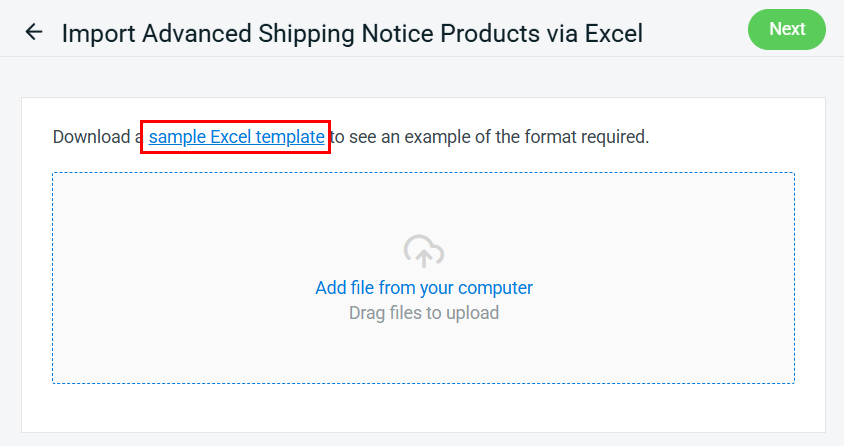Click the words 'Download a' before link
Viewport: 844px width, 446px height.
97,137
